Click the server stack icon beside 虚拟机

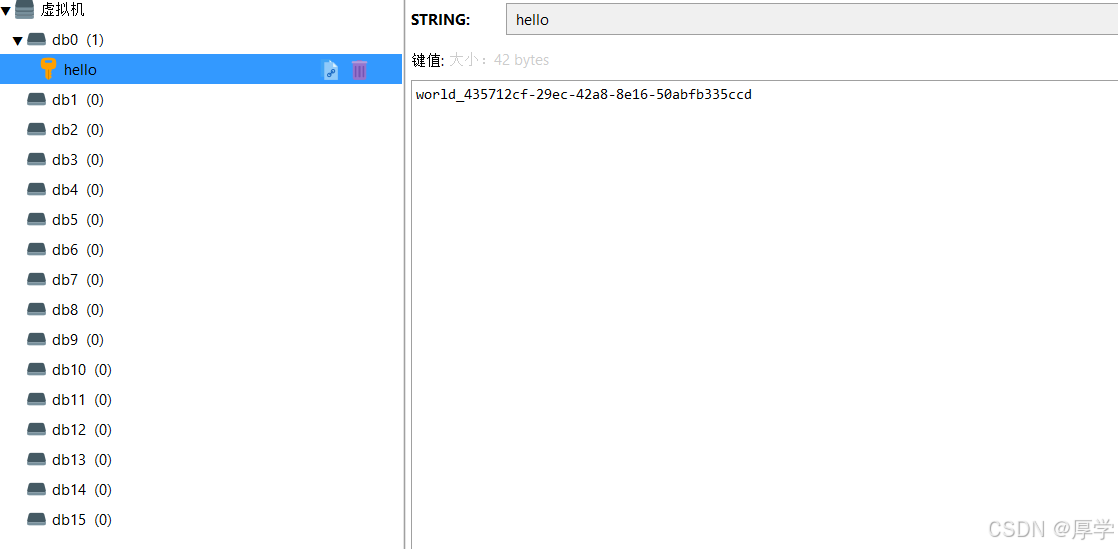point(24,10)
